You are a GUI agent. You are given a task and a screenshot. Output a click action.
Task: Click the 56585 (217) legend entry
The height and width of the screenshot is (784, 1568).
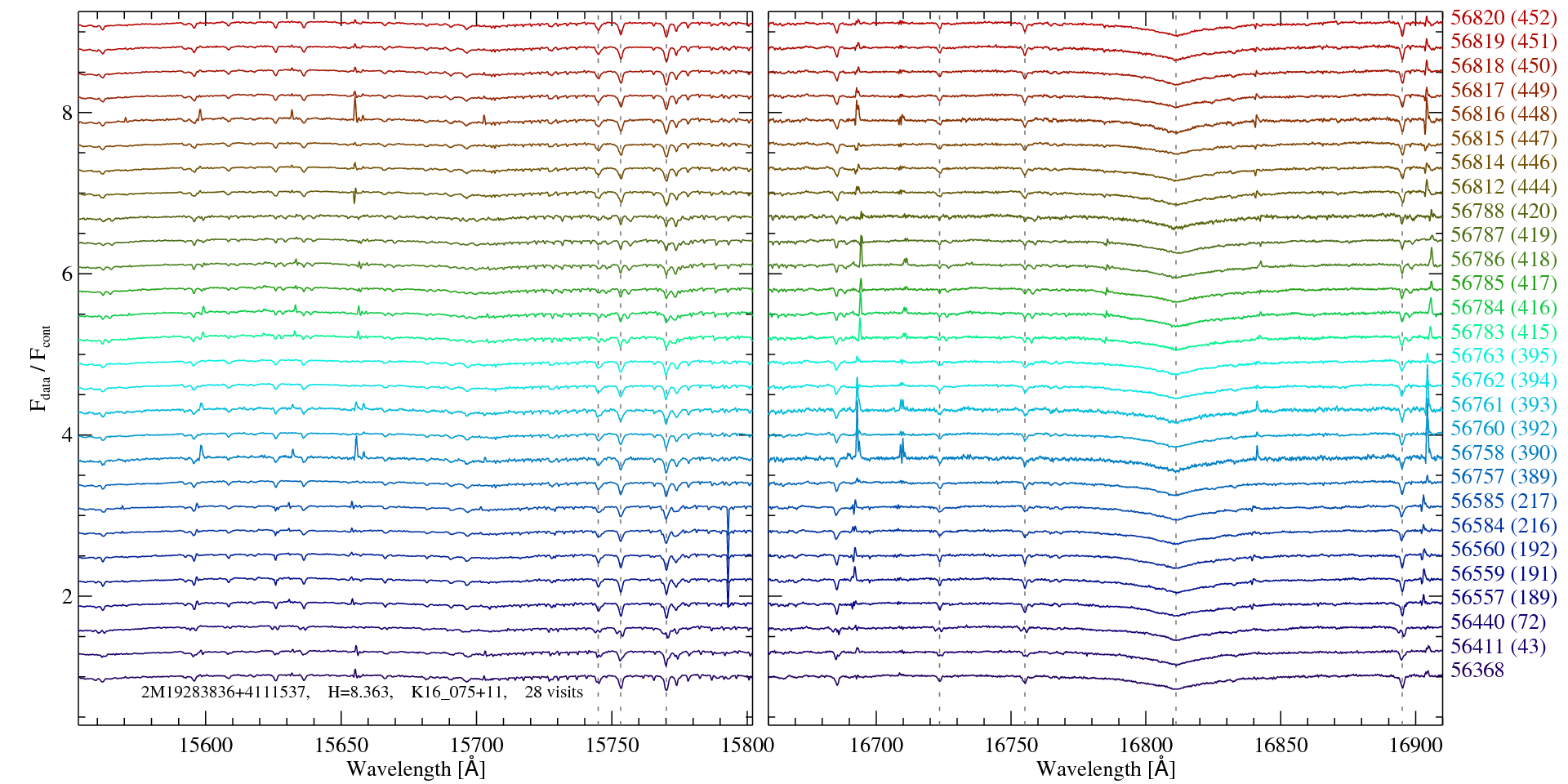[x=1503, y=501]
